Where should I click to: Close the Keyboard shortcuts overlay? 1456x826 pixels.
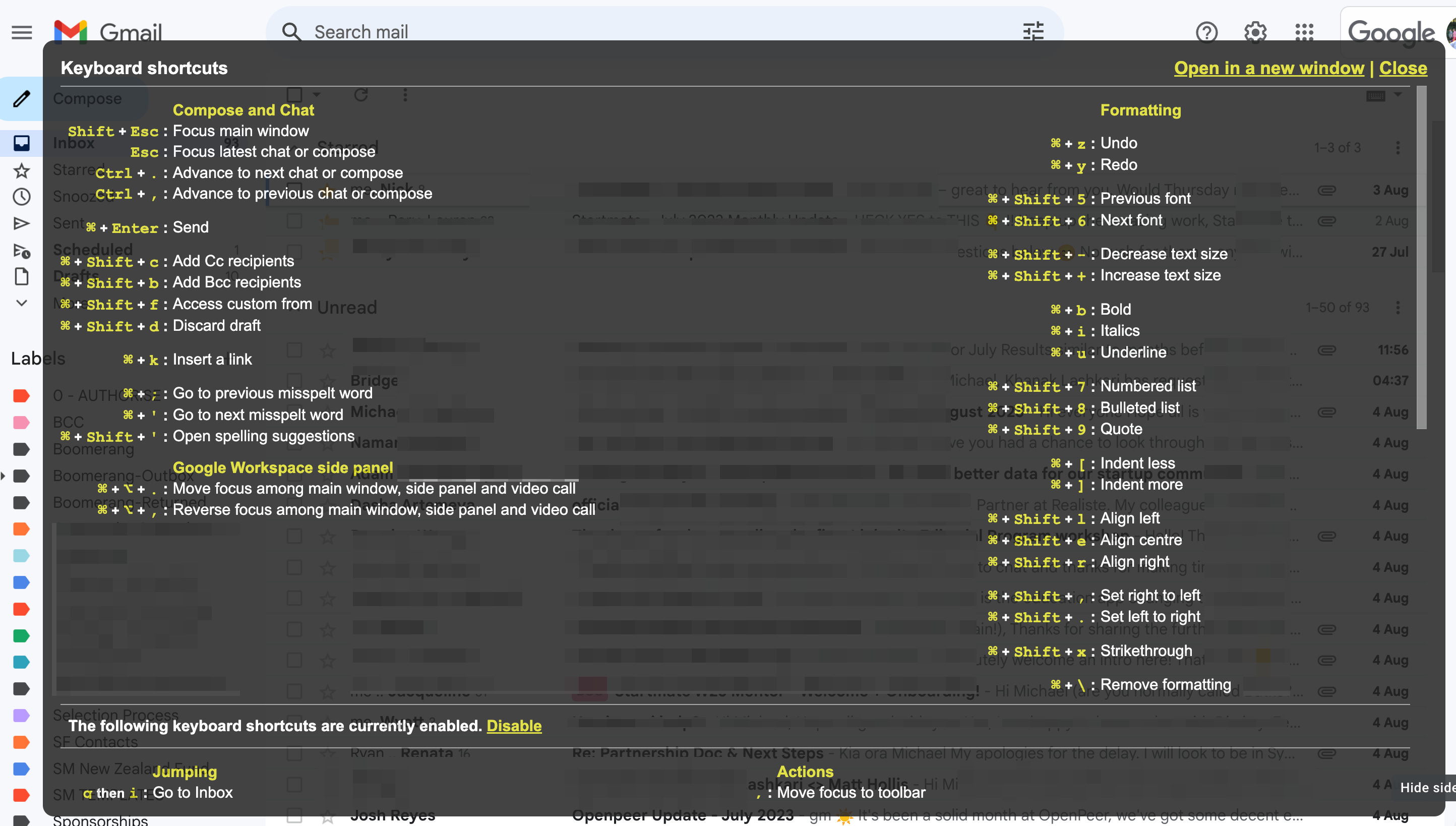(x=1403, y=68)
